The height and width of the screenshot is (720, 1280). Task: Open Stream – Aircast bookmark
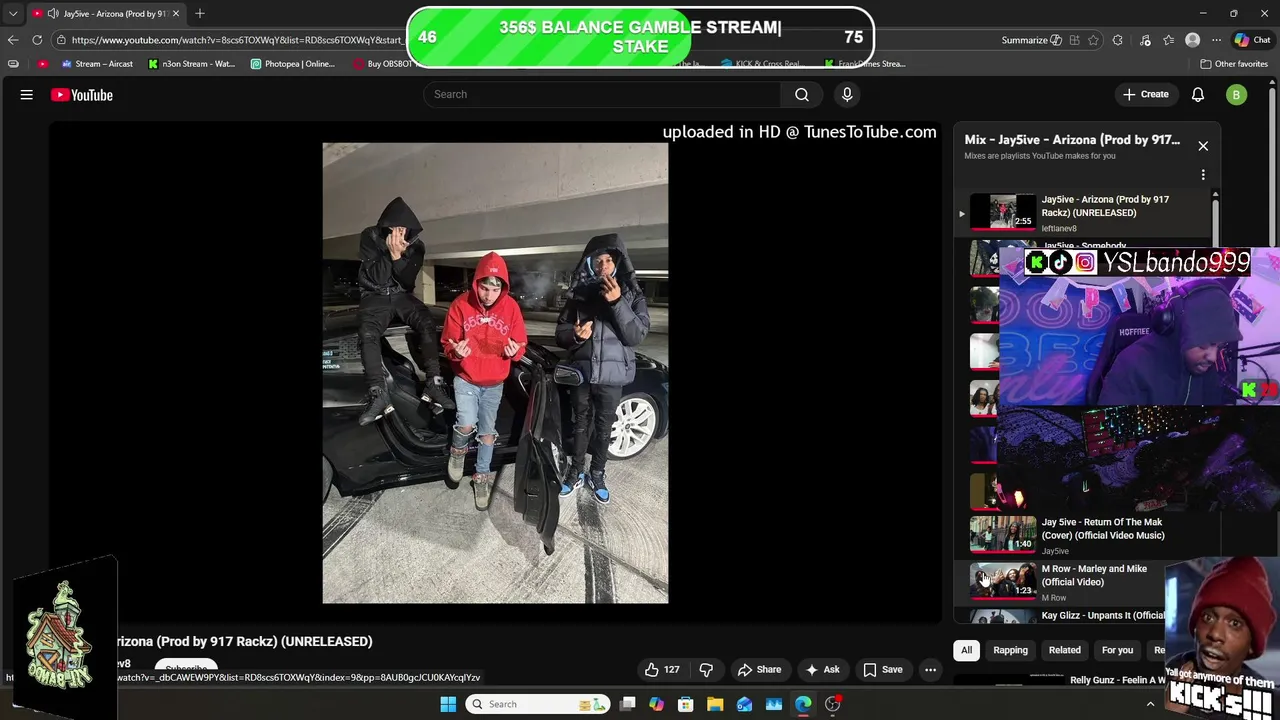(x=97, y=64)
